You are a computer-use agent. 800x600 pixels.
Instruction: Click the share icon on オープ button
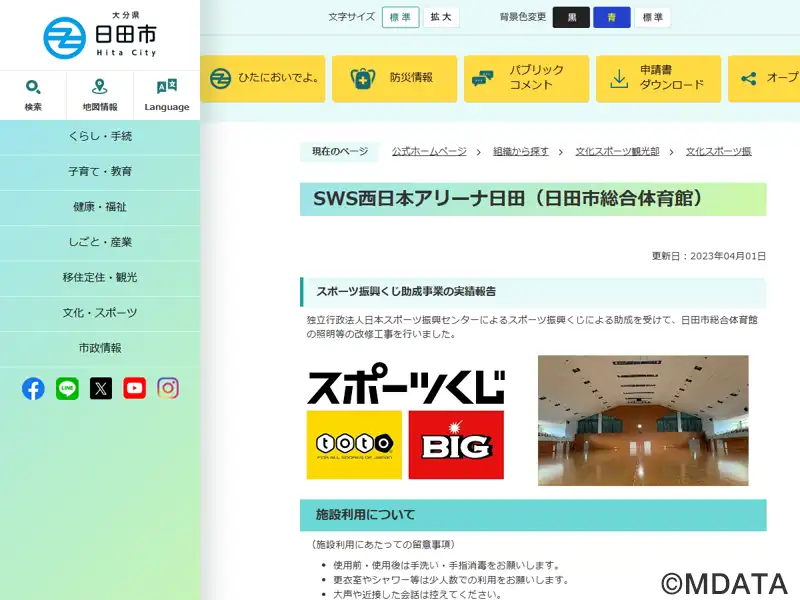tap(749, 79)
